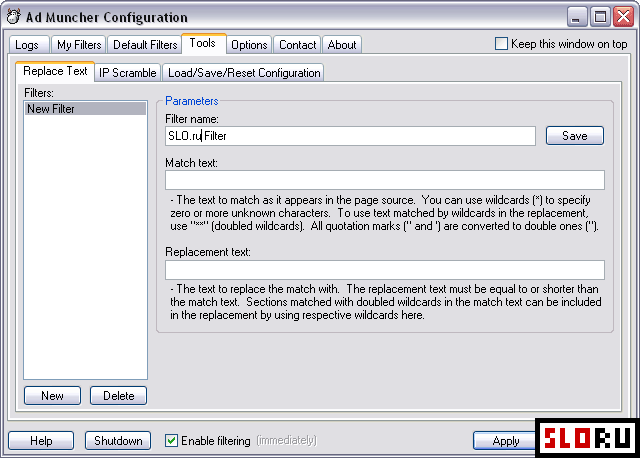Apply the configuration changes
The image size is (640, 458).
coord(505,441)
